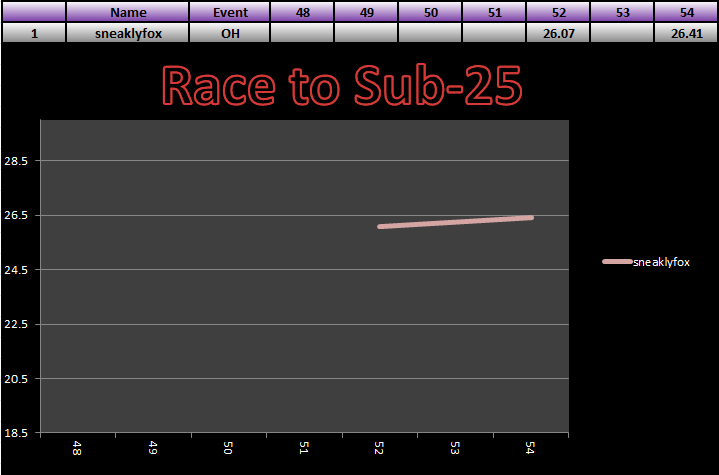The image size is (719, 475).
Task: Click header cell 50 in the table
Action: (430, 12)
